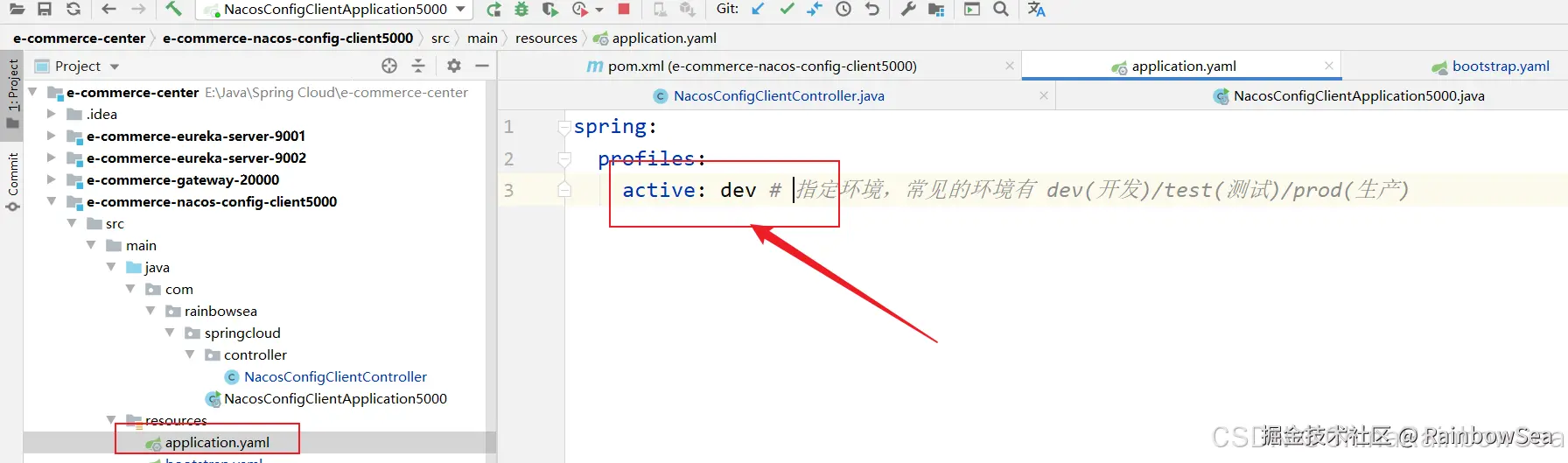The image size is (1568, 463).
Task: Open settings with the wrench icon
Action: [908, 10]
